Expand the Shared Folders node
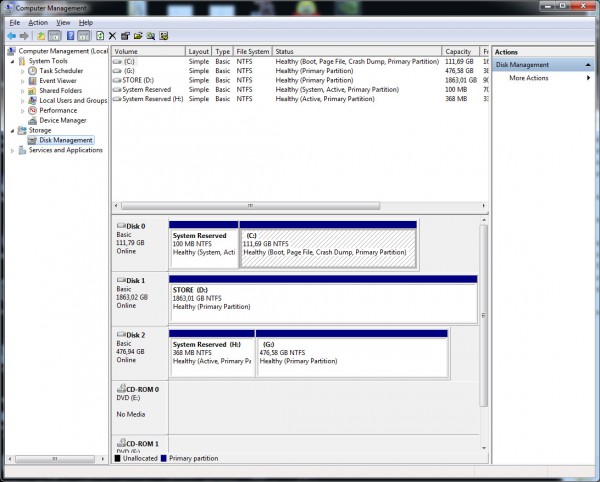Image resolution: width=600 pixels, height=482 pixels. click(23, 91)
